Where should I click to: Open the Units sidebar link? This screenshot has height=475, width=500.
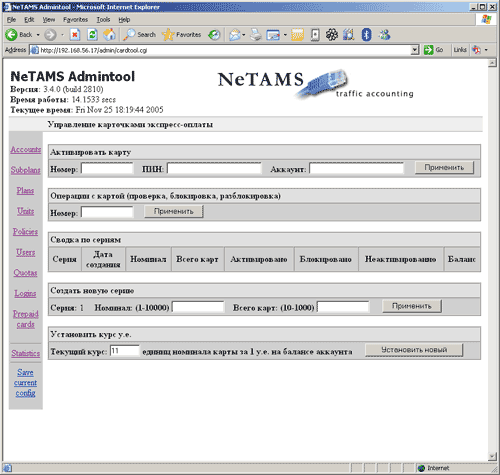tap(26, 211)
